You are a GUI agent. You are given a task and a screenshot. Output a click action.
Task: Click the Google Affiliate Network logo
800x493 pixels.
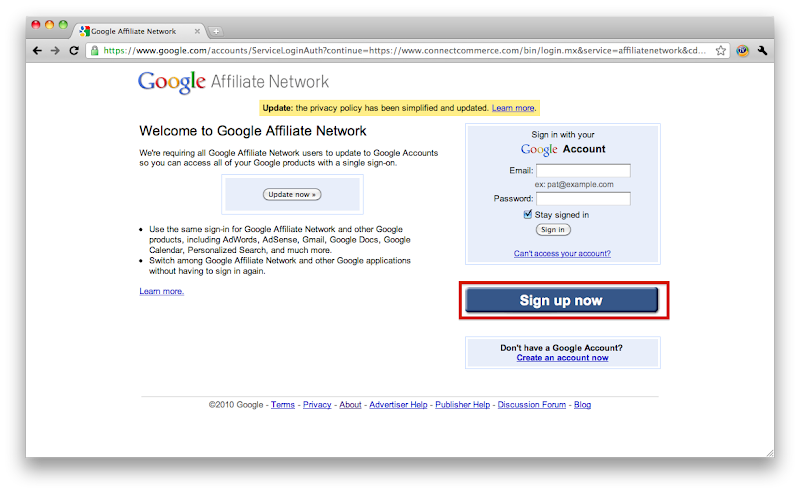[x=233, y=82]
